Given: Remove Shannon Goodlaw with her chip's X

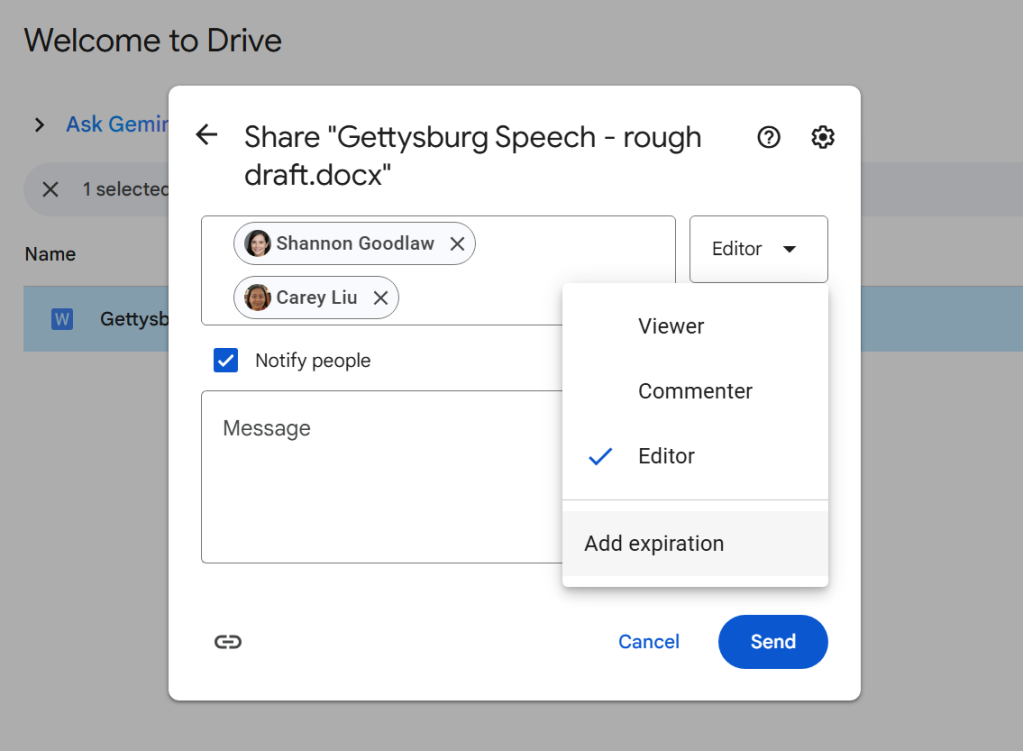Looking at the screenshot, I should coord(457,243).
